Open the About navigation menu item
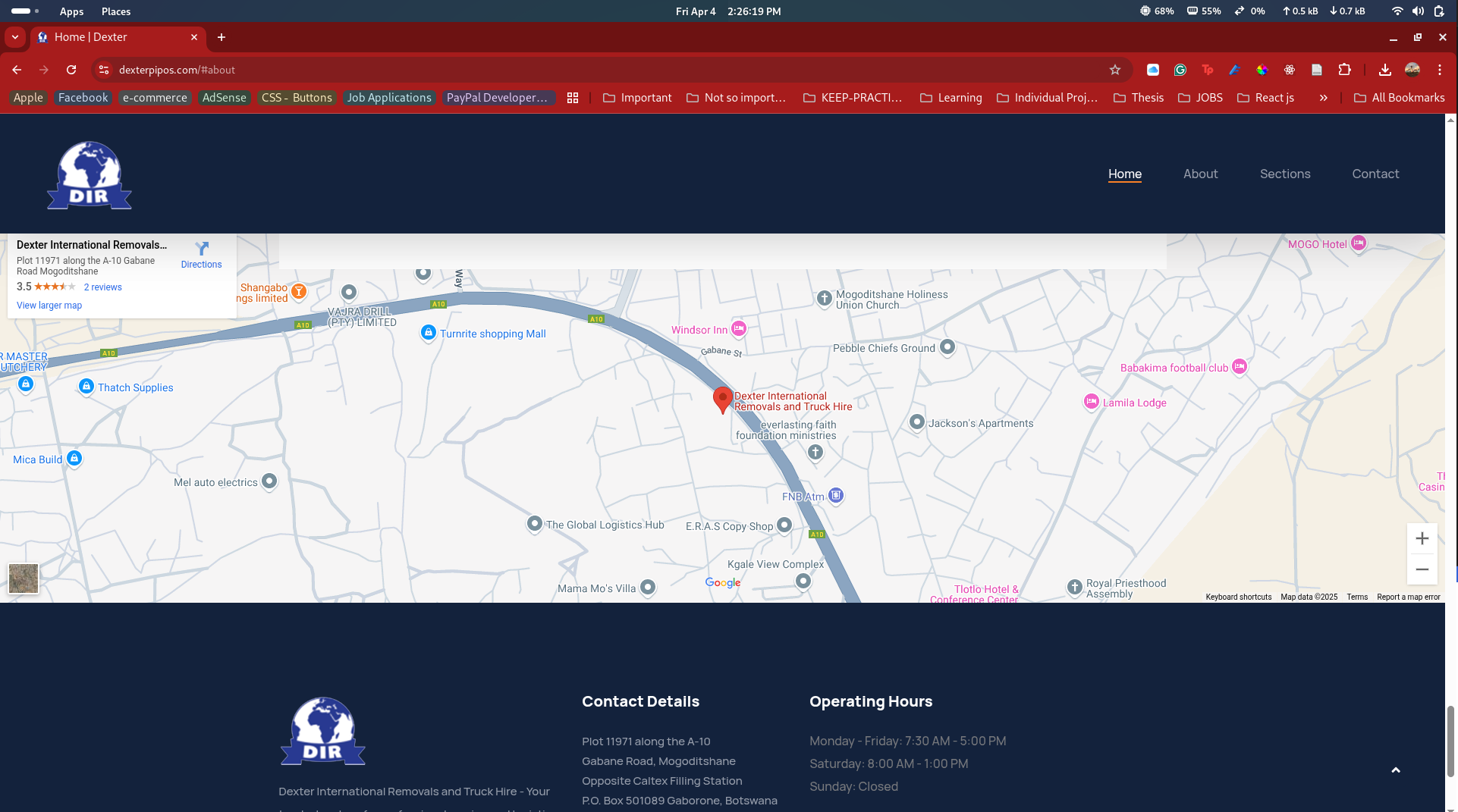Image resolution: width=1458 pixels, height=812 pixels. coord(1200,174)
